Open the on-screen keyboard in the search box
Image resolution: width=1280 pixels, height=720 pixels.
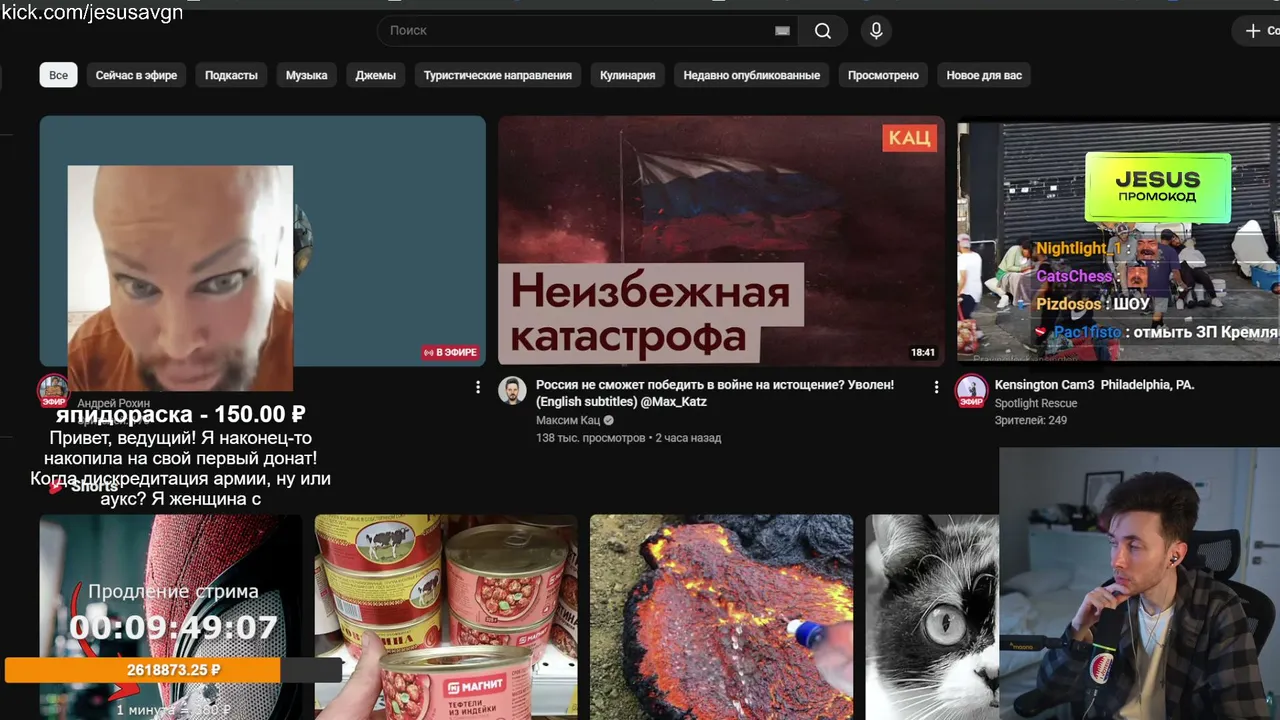(782, 31)
